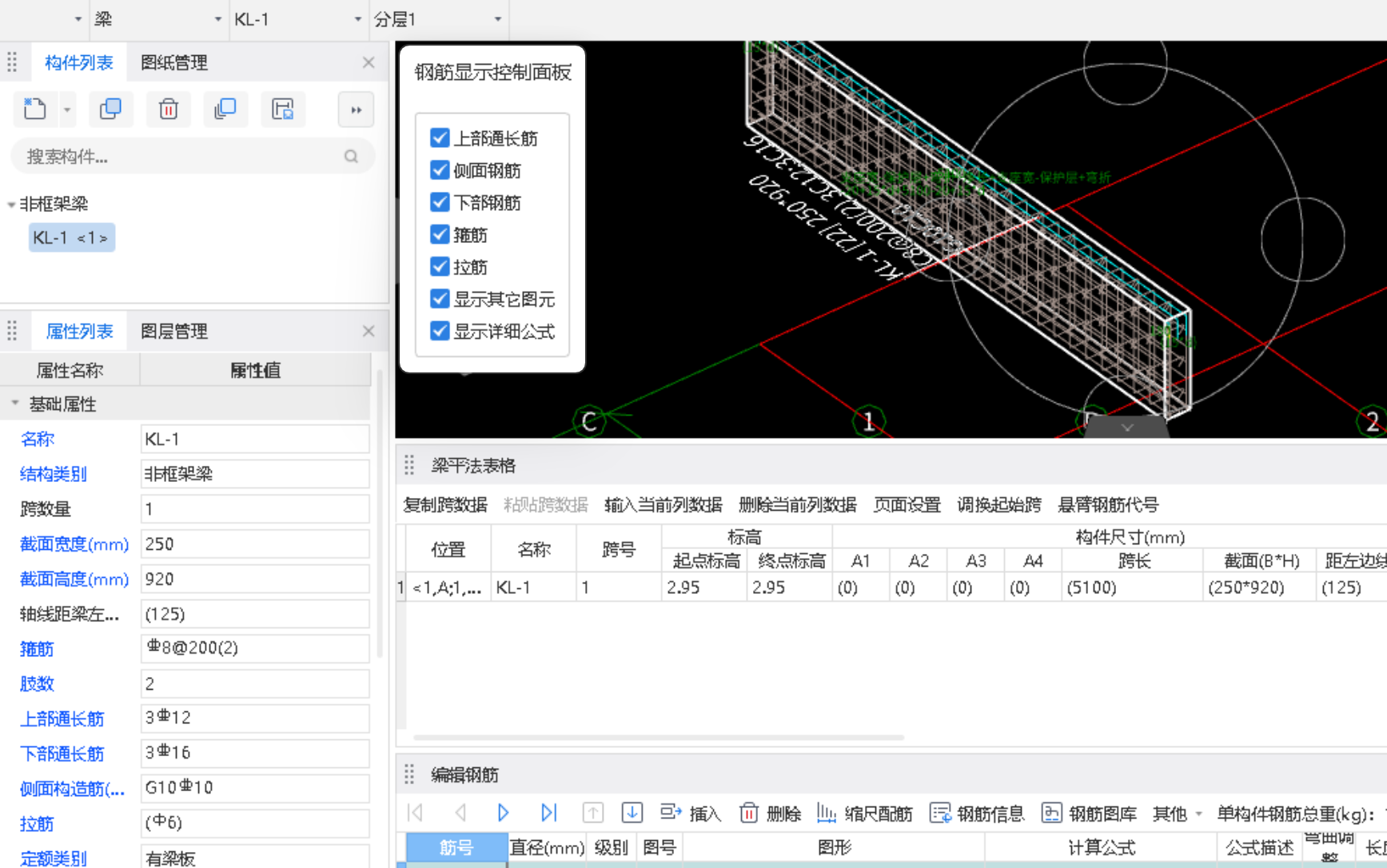The width and height of the screenshot is (1387, 868).
Task: Uncheck the 显示详细公式 checkbox
Action: pos(440,331)
